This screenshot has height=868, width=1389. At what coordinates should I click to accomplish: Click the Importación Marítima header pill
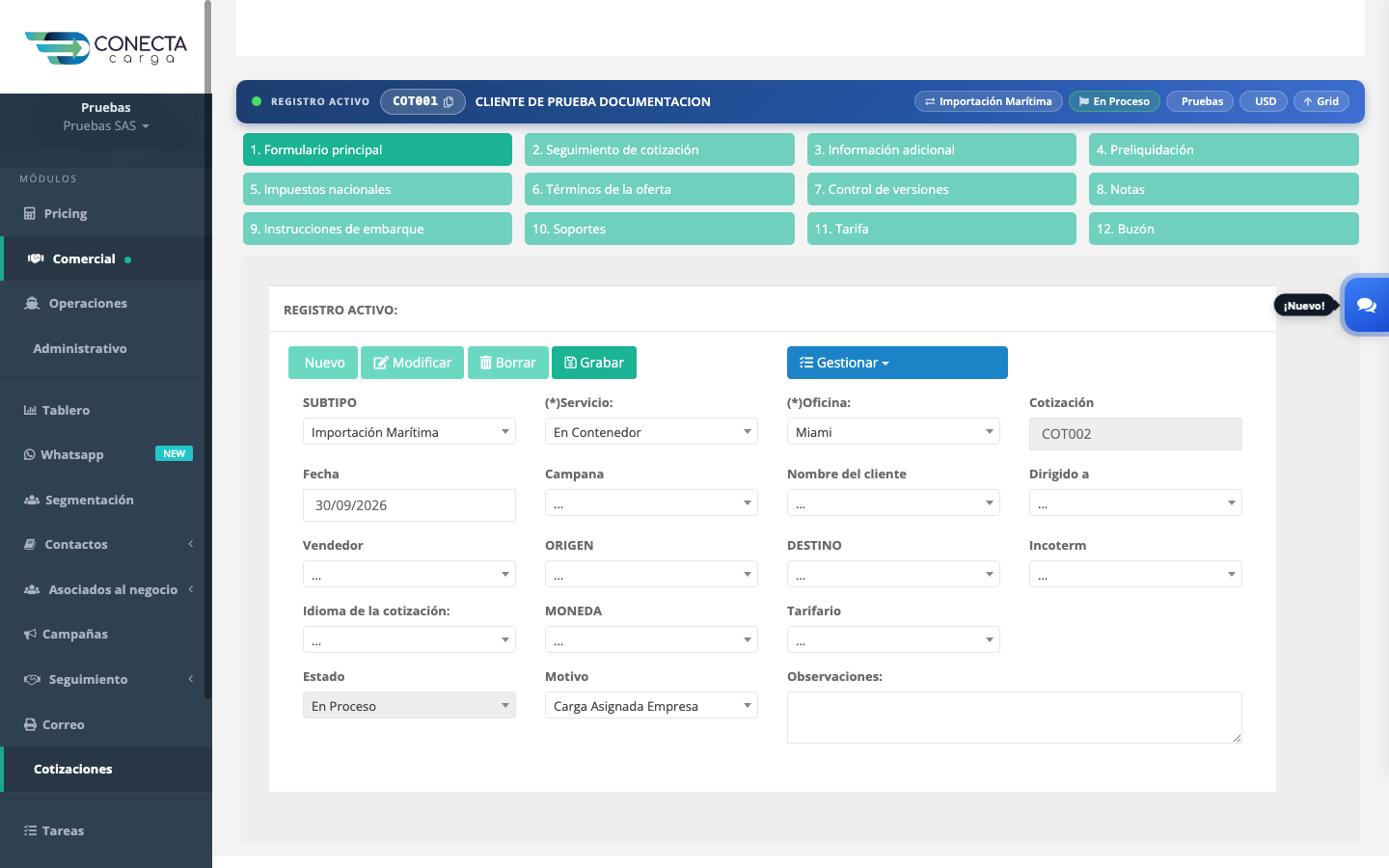[x=989, y=101]
